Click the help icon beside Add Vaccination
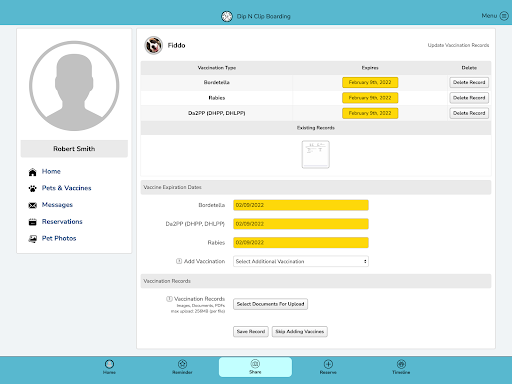 (x=179, y=261)
